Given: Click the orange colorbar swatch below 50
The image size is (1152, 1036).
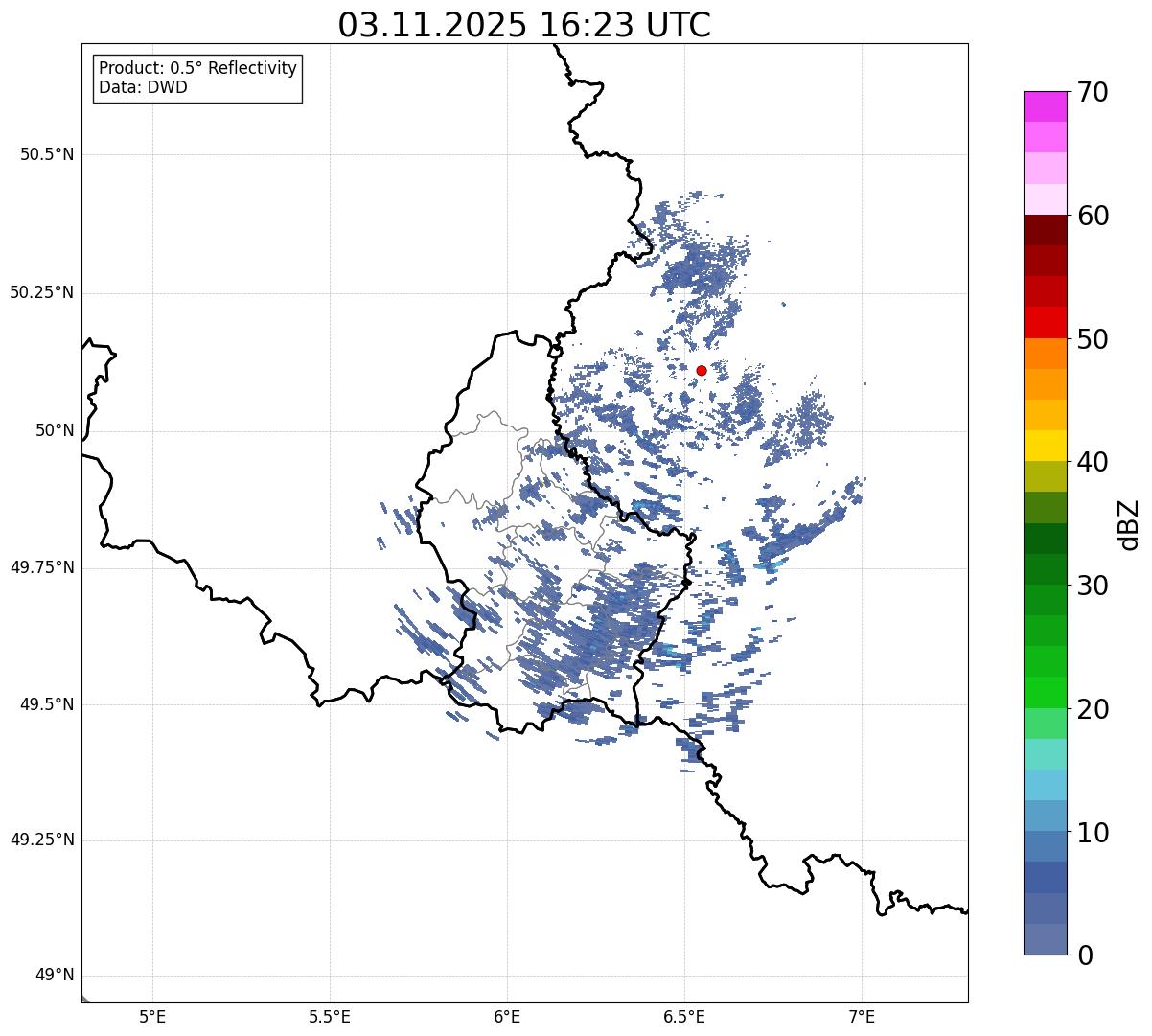Looking at the screenshot, I should click(1046, 354).
